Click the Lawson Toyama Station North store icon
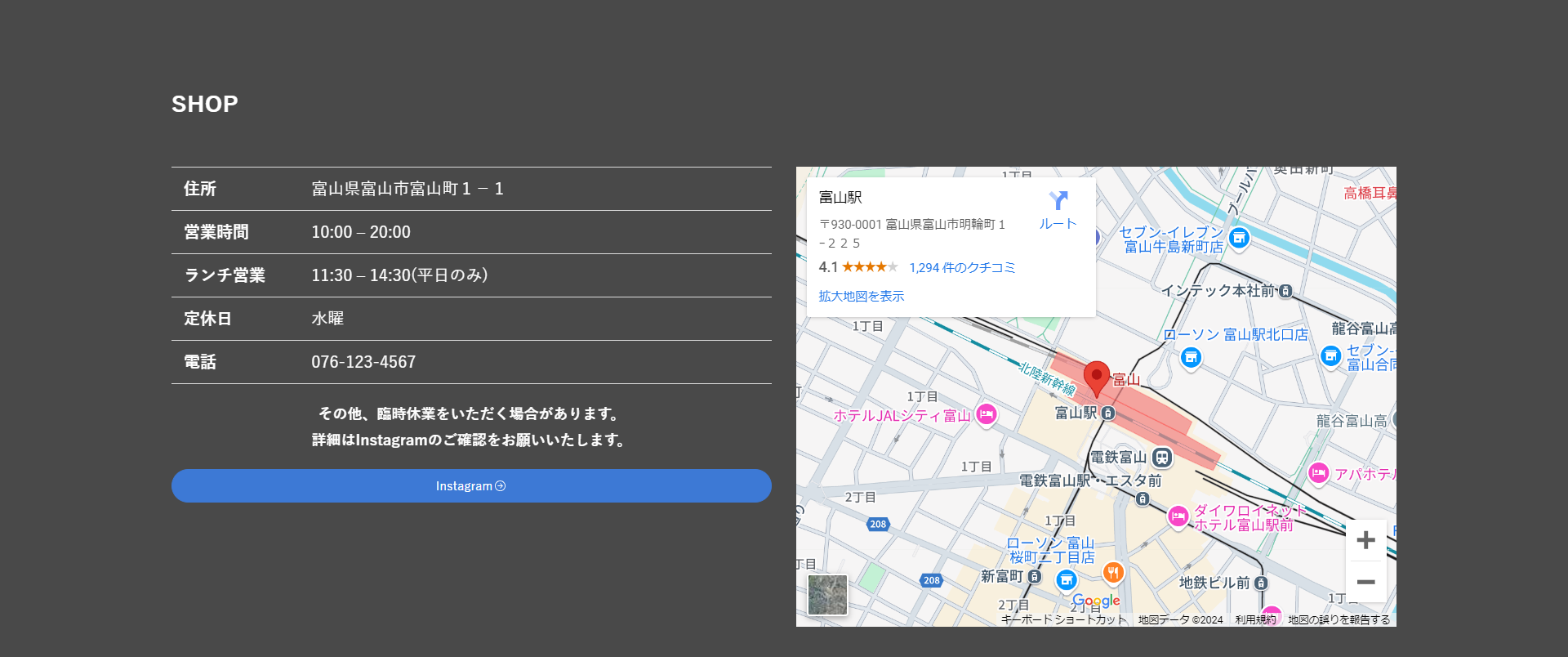This screenshot has height=657, width=1568. pos(1191,357)
